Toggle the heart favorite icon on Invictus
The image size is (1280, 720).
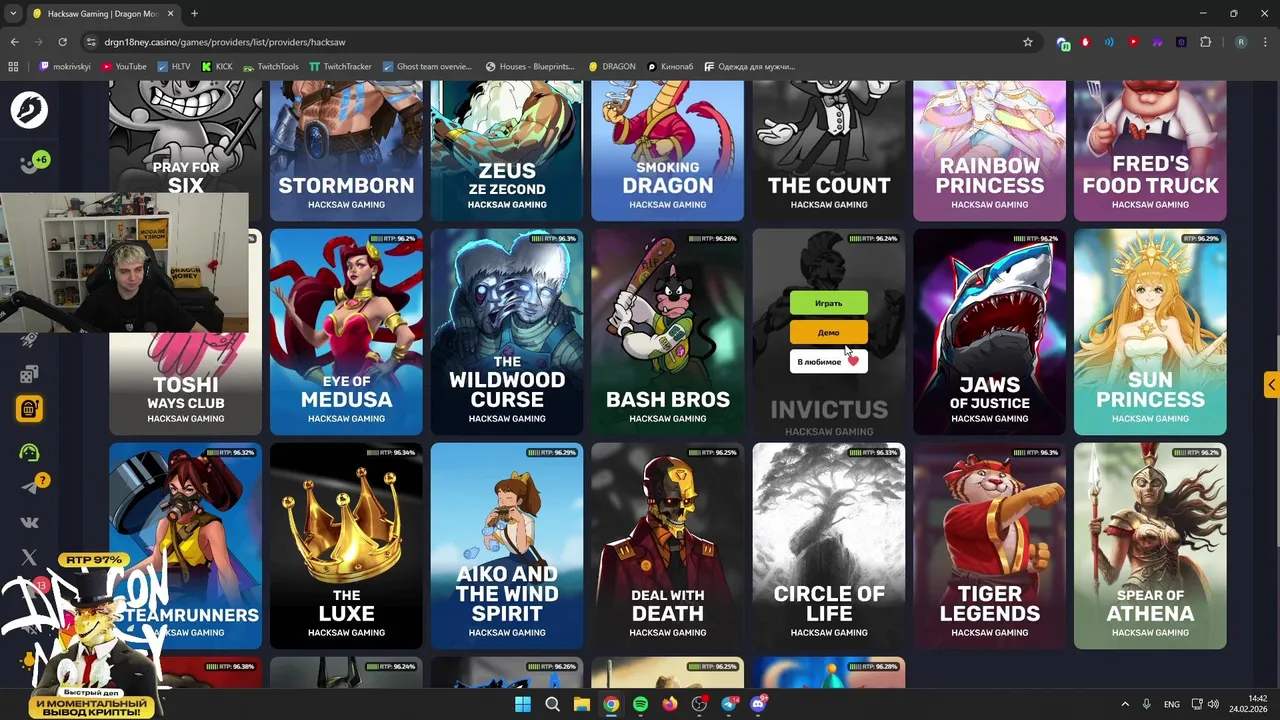[853, 361]
